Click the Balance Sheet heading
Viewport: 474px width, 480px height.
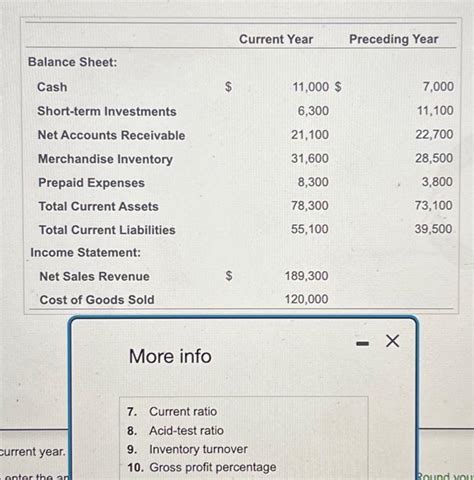point(73,62)
